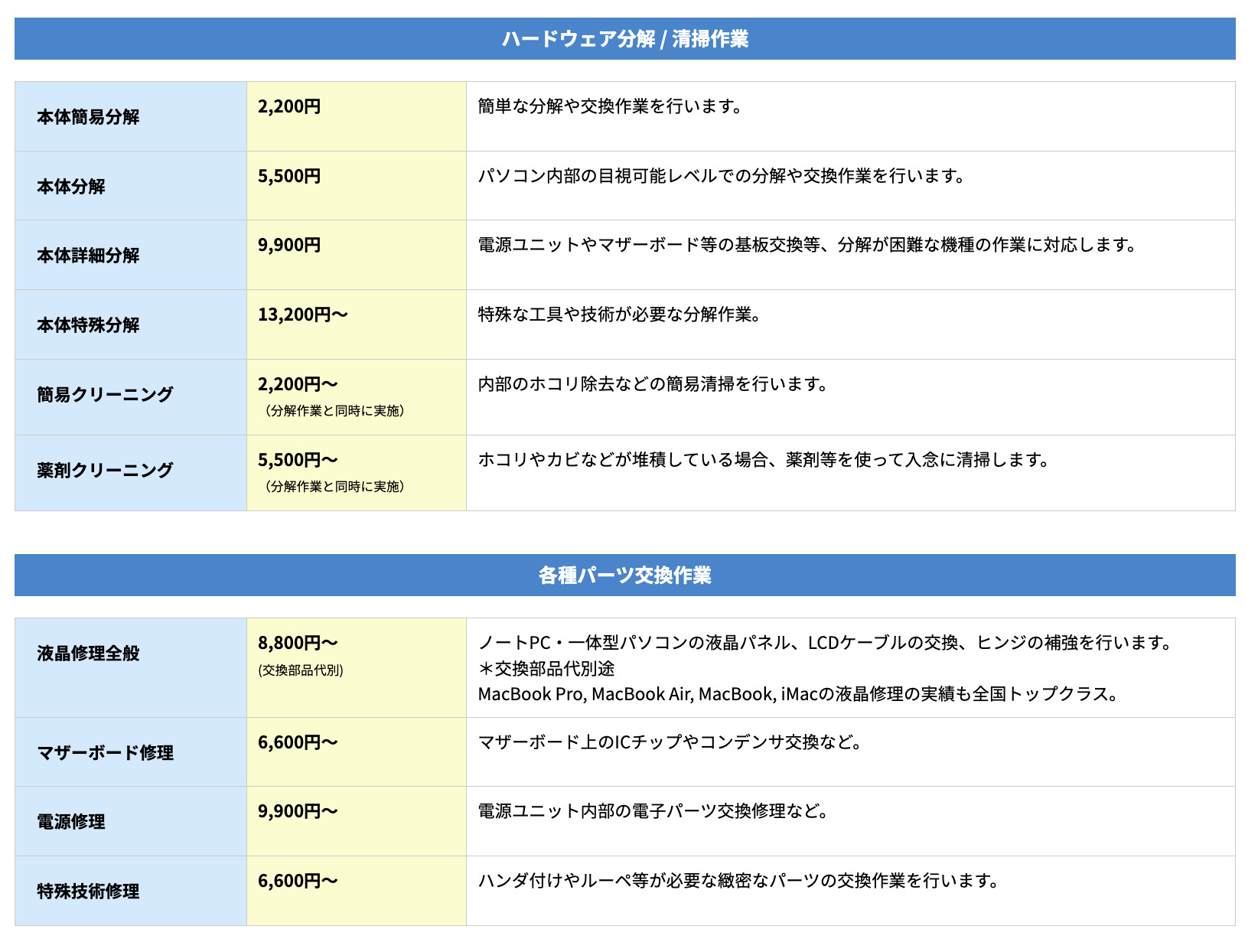Click the ハンダ付けやルーペ description text

(738, 881)
